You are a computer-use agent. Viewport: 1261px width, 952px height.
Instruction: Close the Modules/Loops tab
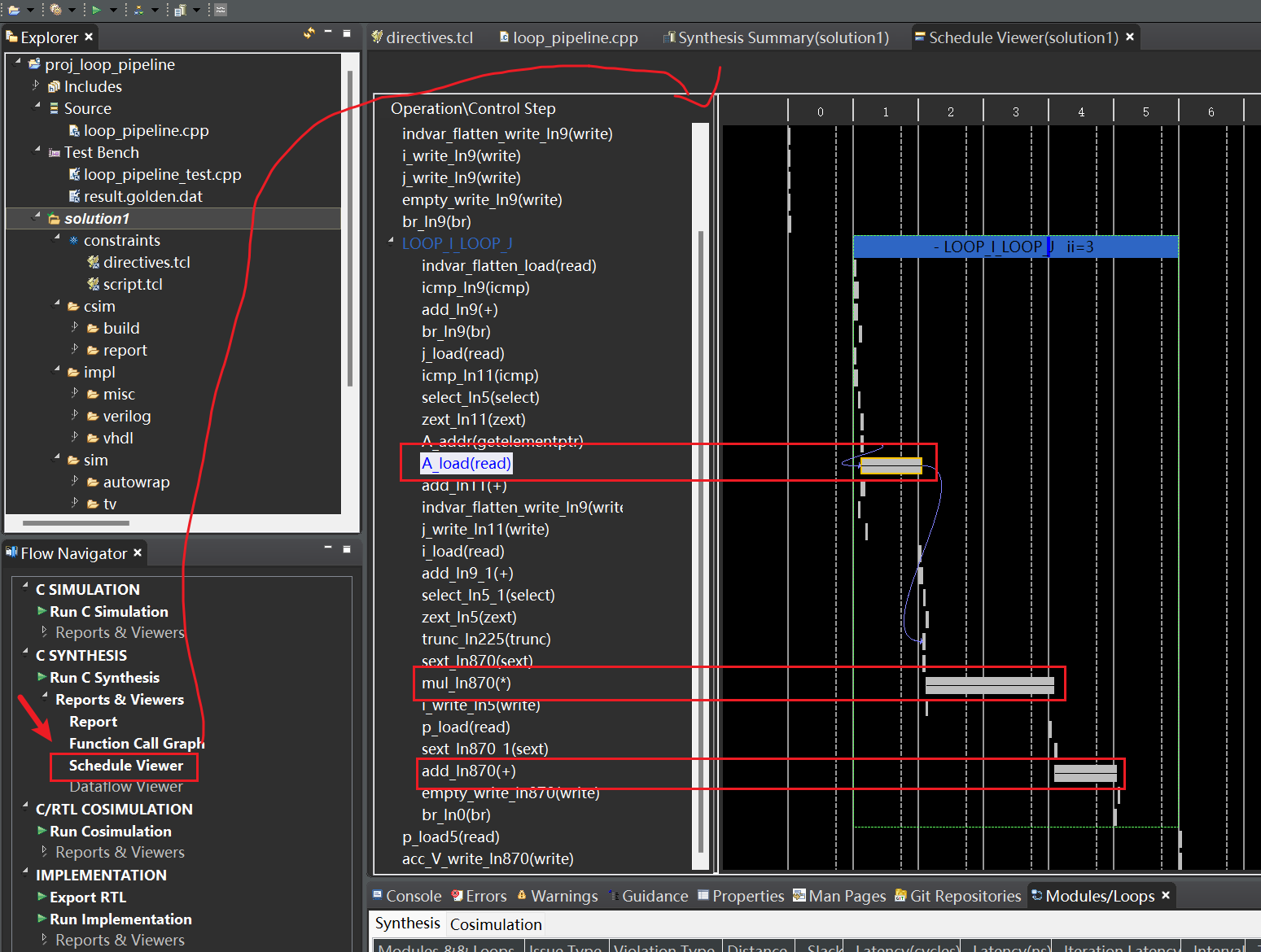(1166, 895)
